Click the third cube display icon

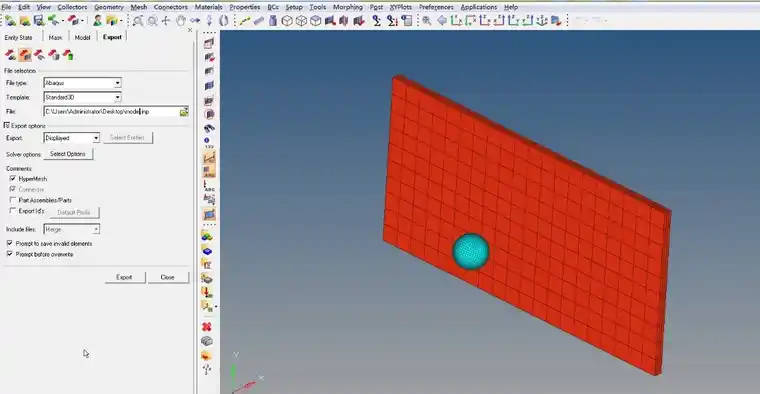coord(316,21)
